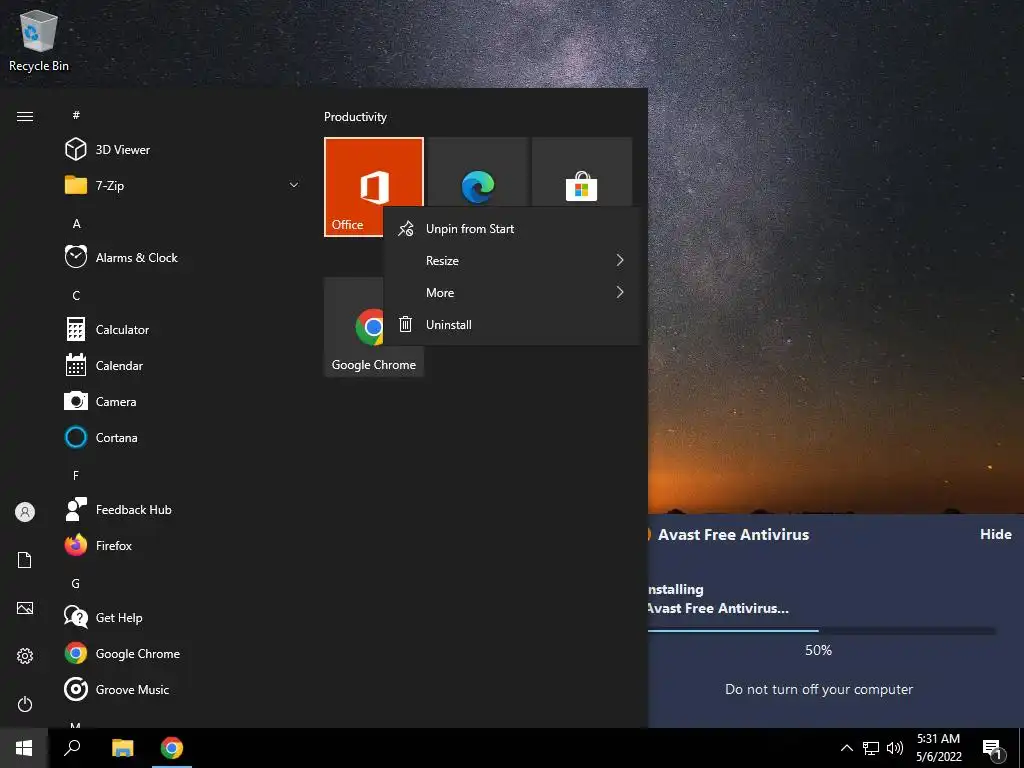
Task: Switch to Chrome on the taskbar
Action: click(172, 748)
